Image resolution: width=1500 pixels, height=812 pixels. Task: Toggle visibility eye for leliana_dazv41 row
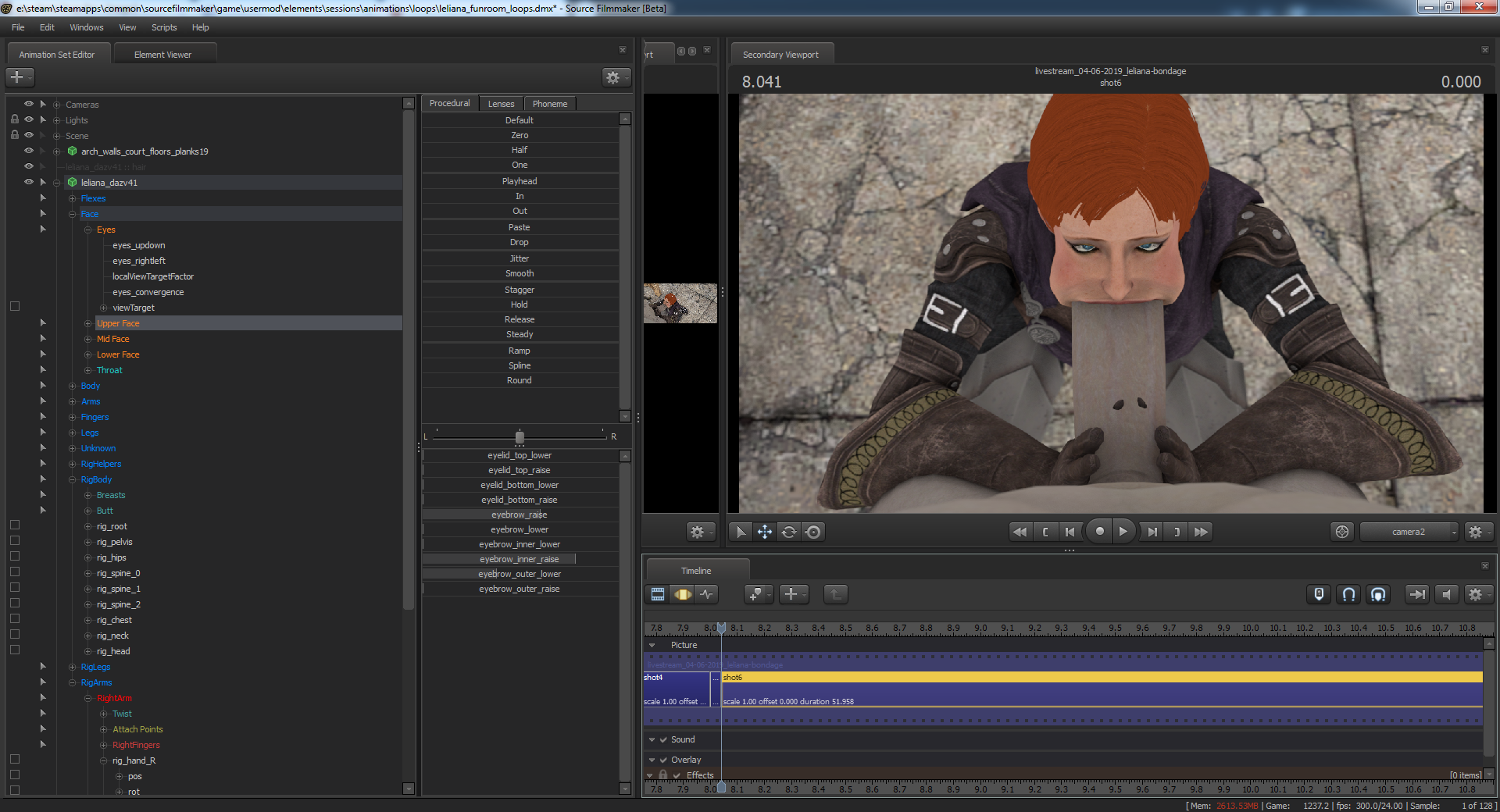(x=29, y=182)
